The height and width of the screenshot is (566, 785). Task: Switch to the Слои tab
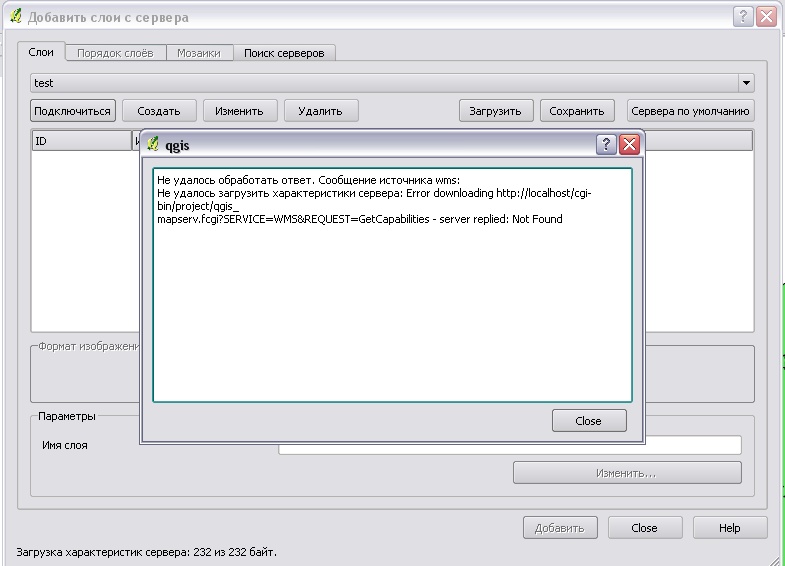point(41,52)
